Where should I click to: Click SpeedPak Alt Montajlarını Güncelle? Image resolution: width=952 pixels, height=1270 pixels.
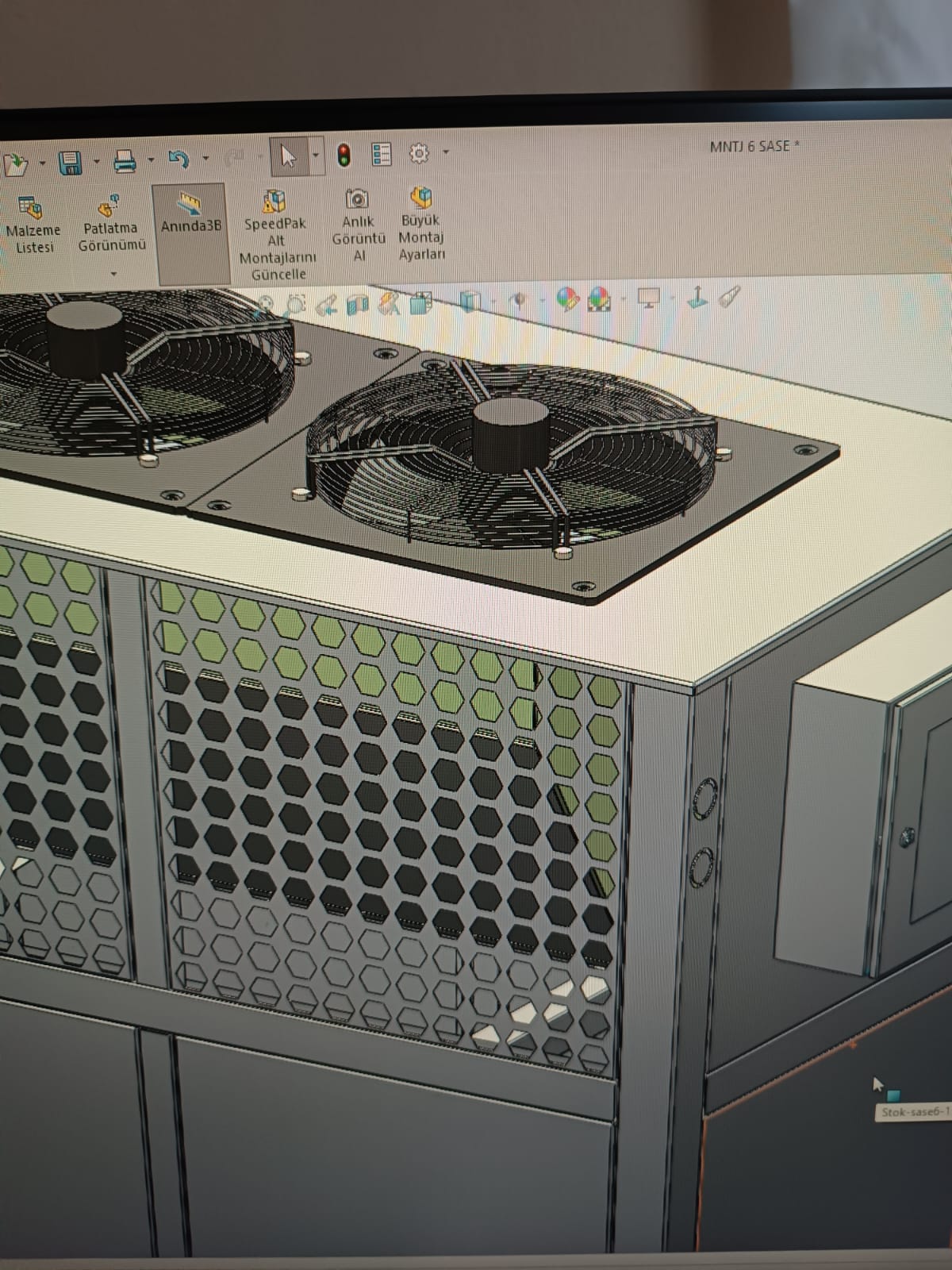point(277,236)
